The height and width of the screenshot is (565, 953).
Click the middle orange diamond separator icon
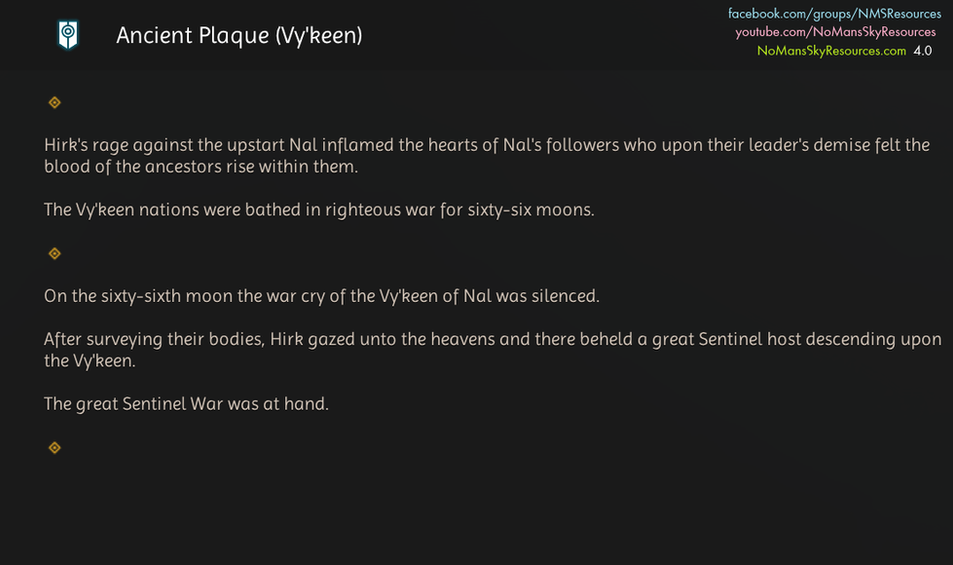point(55,254)
